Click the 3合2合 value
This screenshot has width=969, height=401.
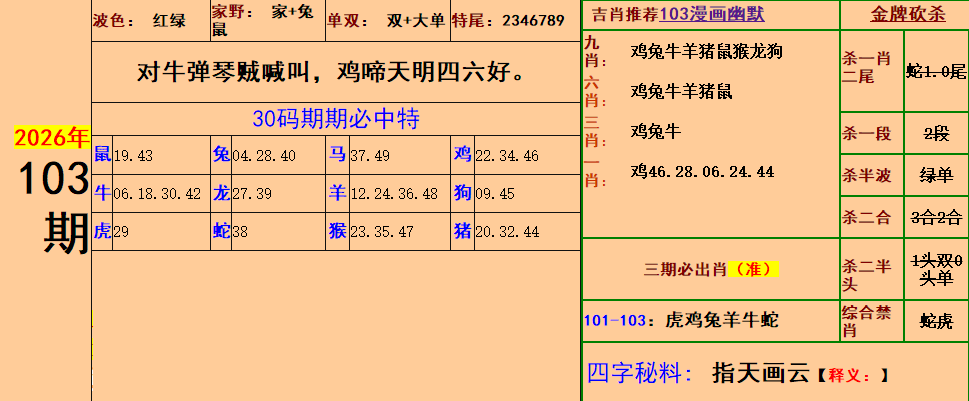[936, 217]
